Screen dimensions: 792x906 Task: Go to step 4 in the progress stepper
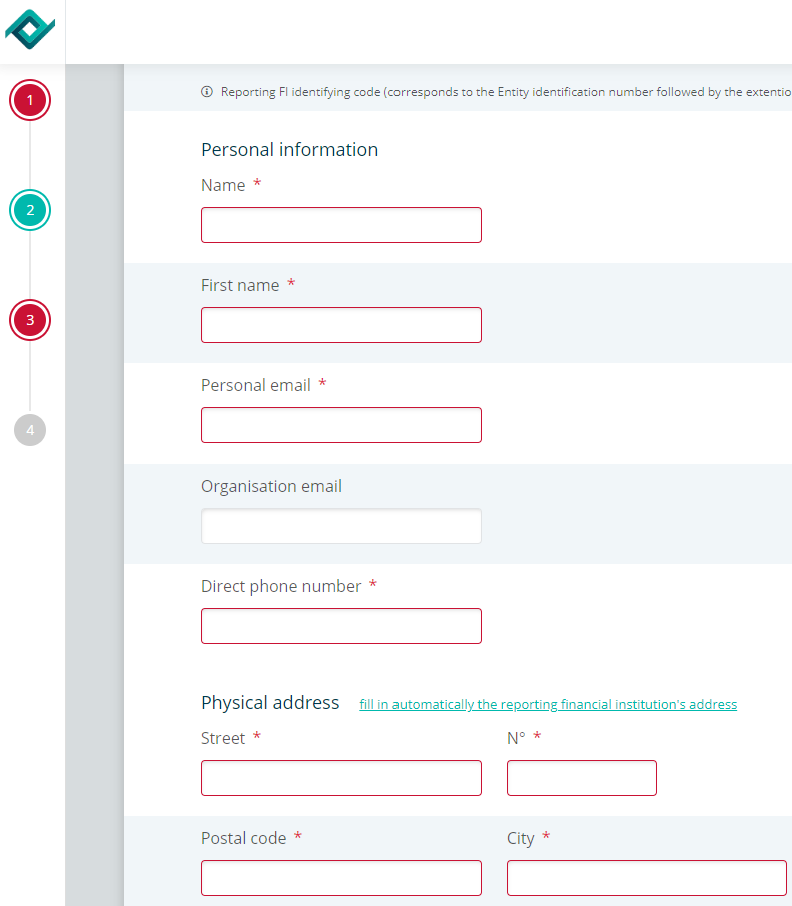(x=30, y=430)
